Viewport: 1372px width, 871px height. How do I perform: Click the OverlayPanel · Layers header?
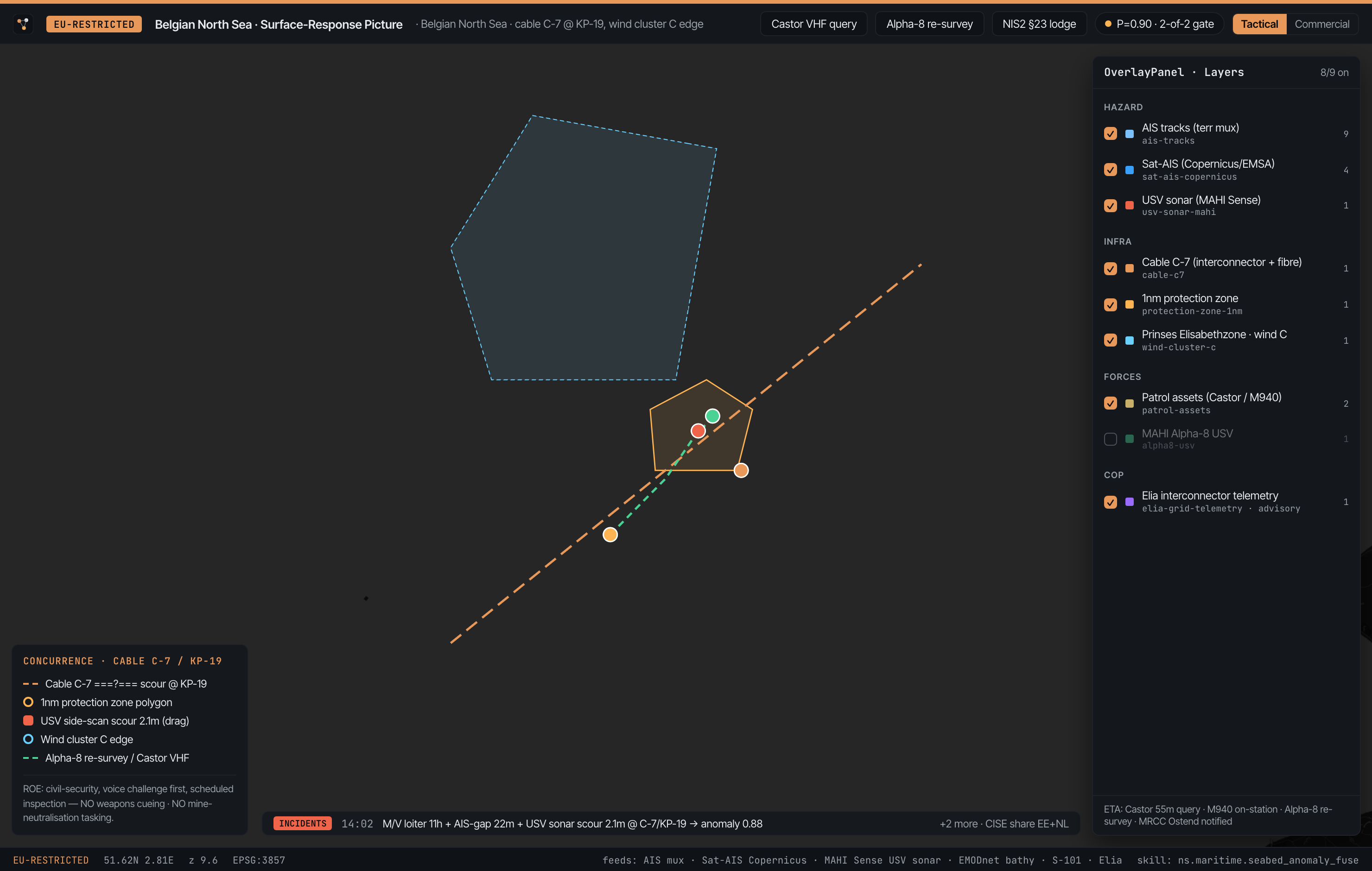[x=1174, y=72]
